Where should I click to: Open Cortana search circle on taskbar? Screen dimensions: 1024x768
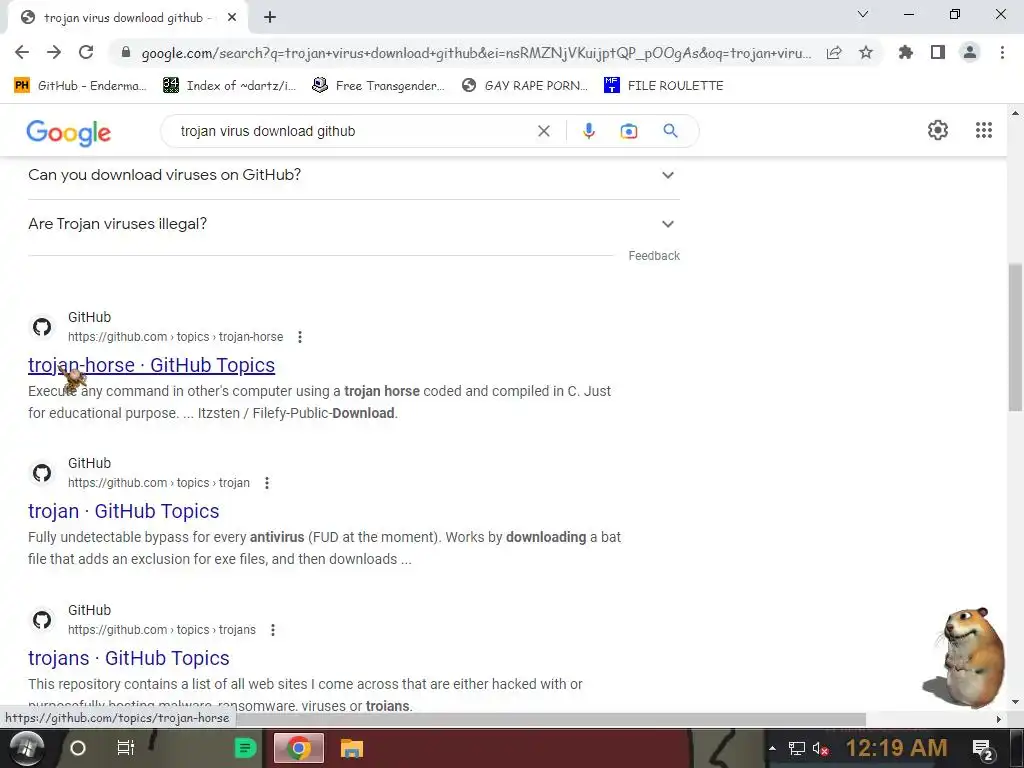[78, 748]
